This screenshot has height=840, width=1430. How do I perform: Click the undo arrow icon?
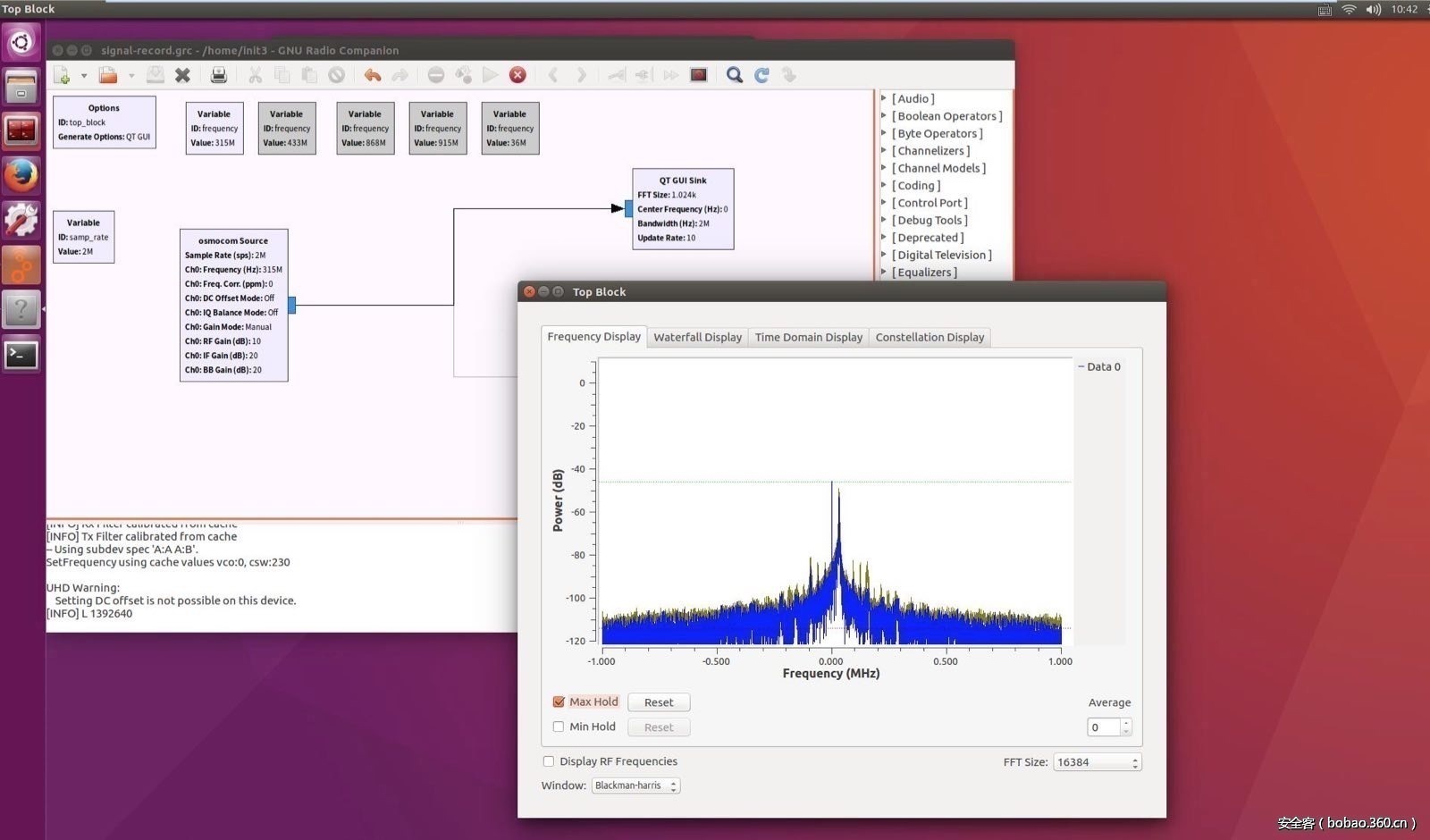click(372, 75)
